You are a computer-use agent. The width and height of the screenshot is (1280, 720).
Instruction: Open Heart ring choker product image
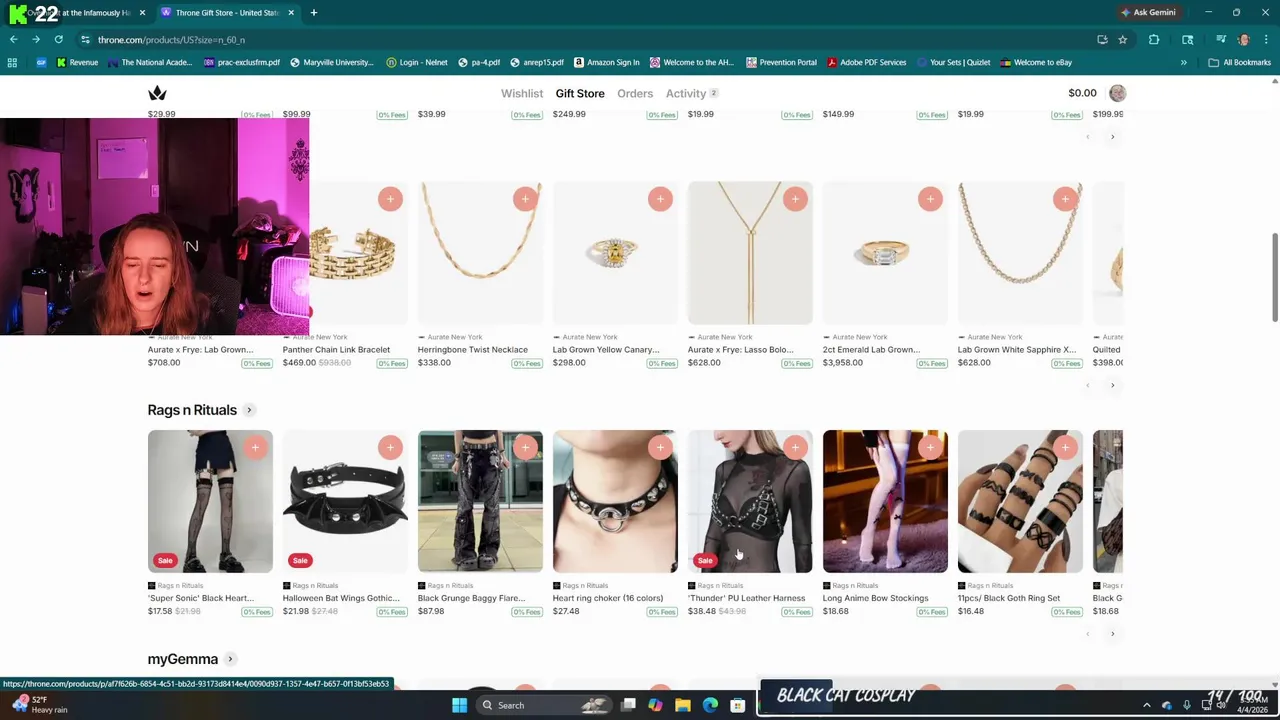click(615, 501)
